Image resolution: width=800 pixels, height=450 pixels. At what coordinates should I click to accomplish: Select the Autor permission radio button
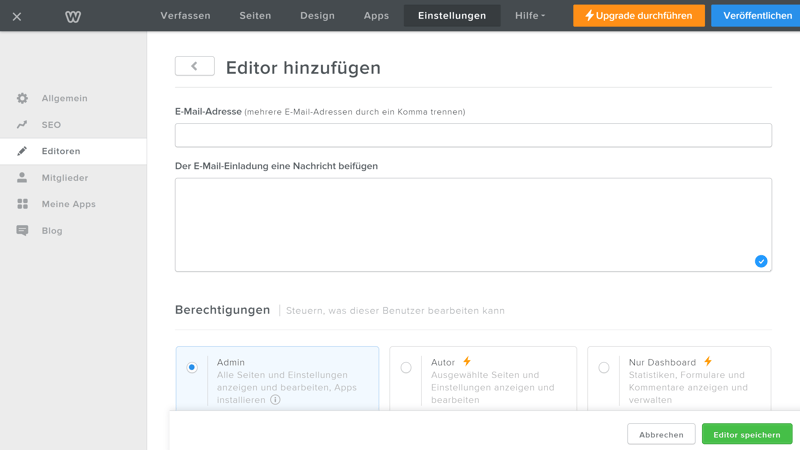406,367
